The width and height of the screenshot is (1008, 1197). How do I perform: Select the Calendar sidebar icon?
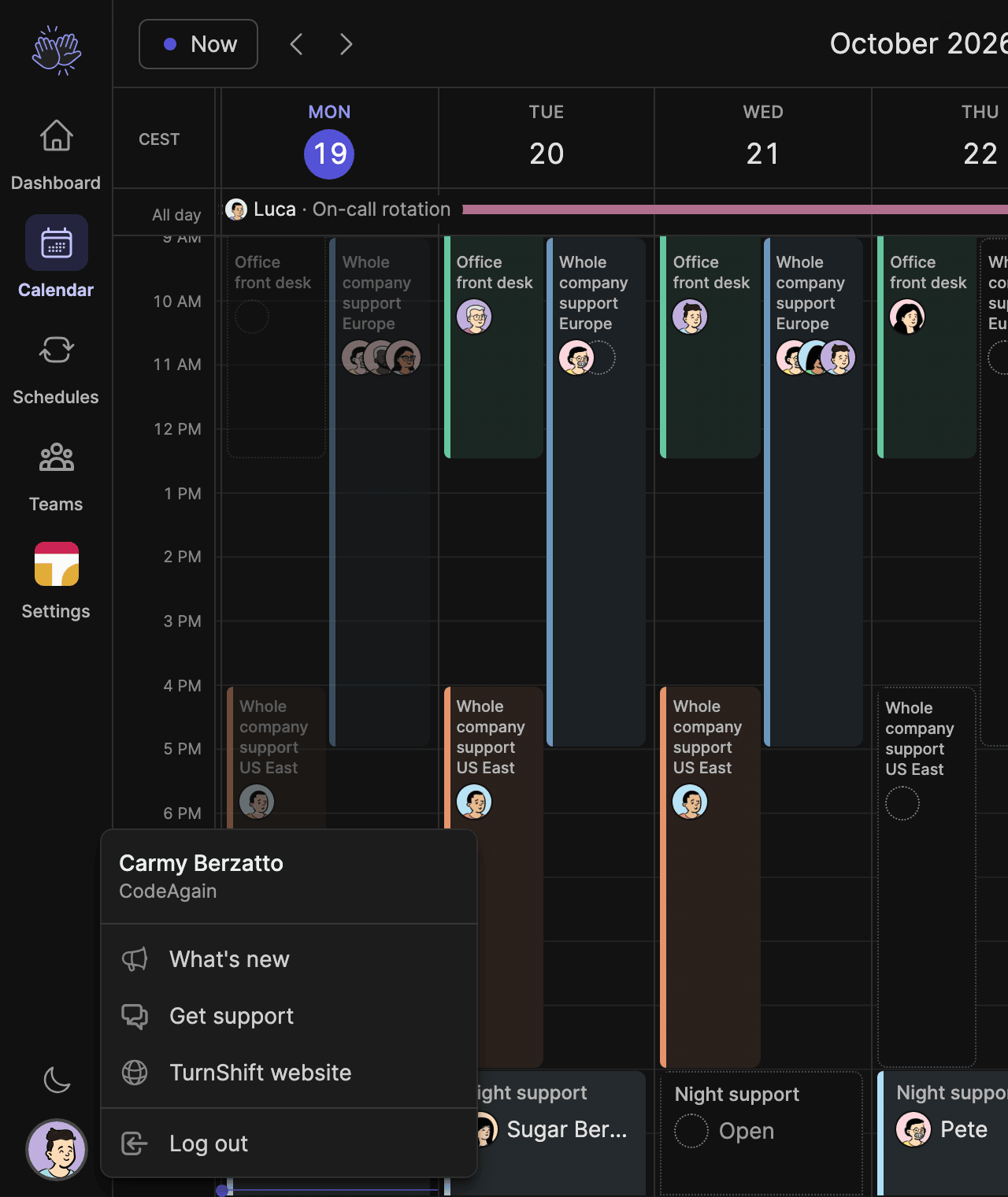56,243
